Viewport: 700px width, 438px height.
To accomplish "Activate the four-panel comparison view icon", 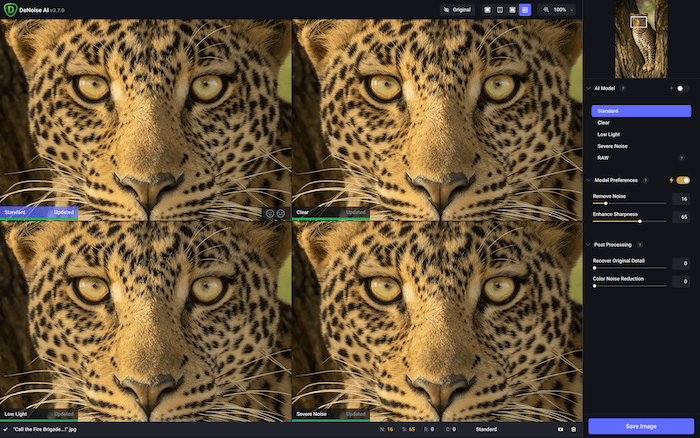I will coord(525,9).
